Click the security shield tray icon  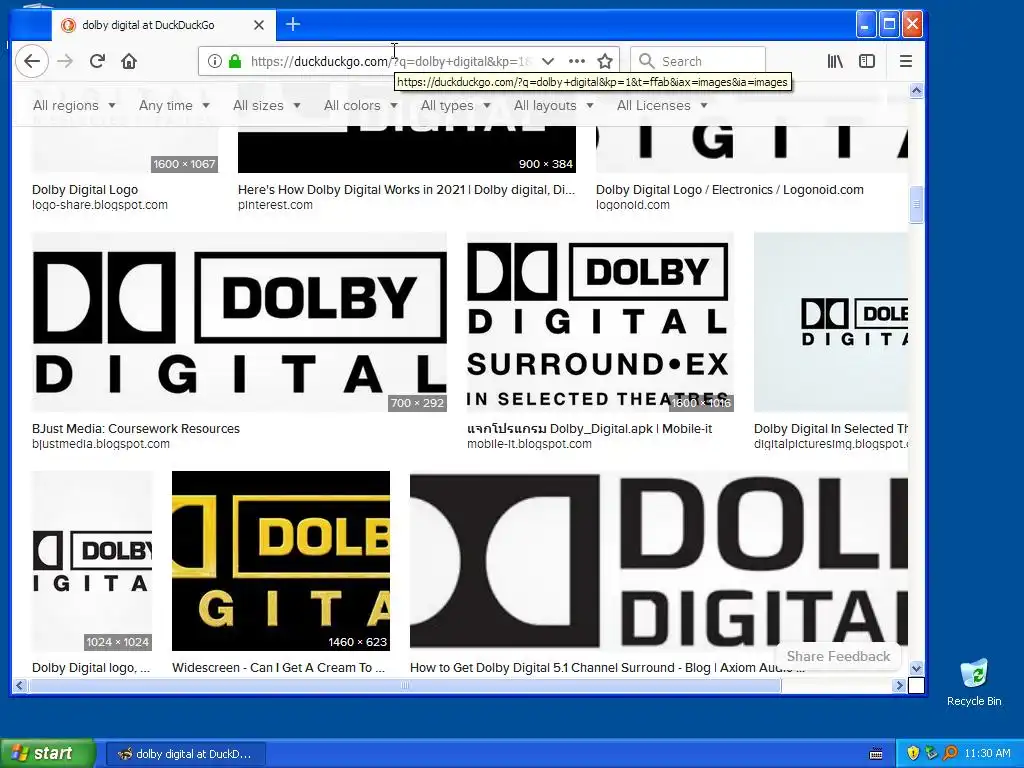pos(913,754)
